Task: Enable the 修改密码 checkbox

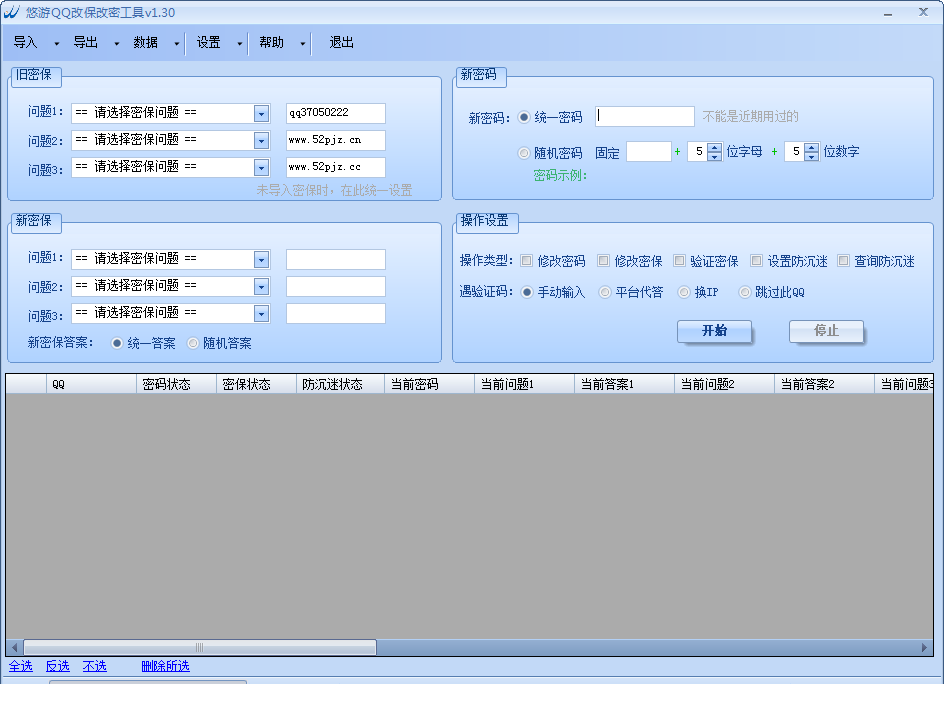Action: (526, 261)
